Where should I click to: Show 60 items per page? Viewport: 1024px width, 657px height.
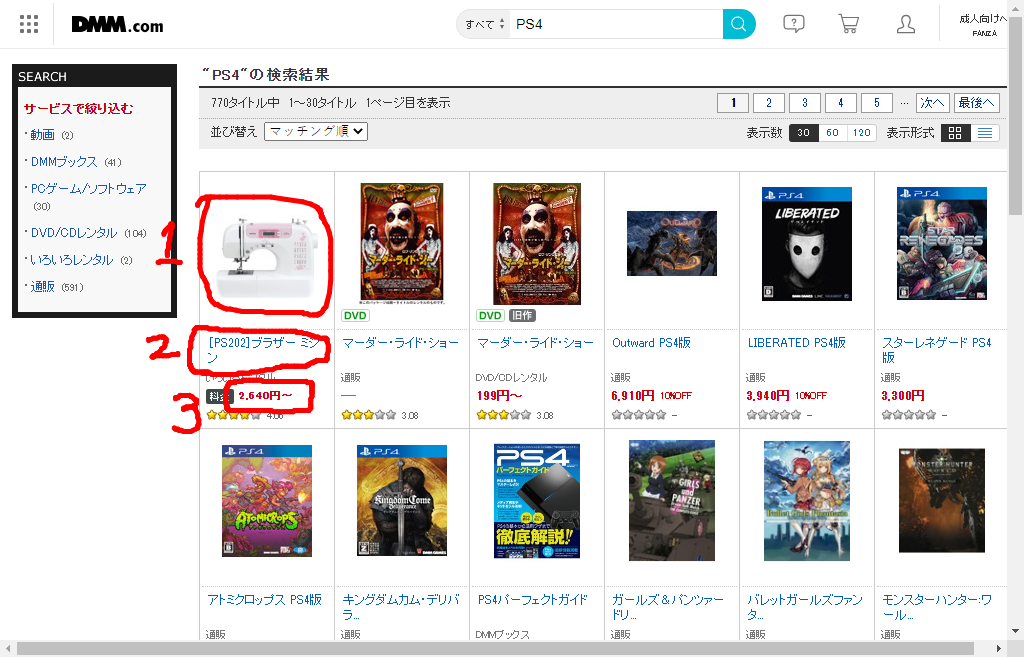click(x=832, y=133)
